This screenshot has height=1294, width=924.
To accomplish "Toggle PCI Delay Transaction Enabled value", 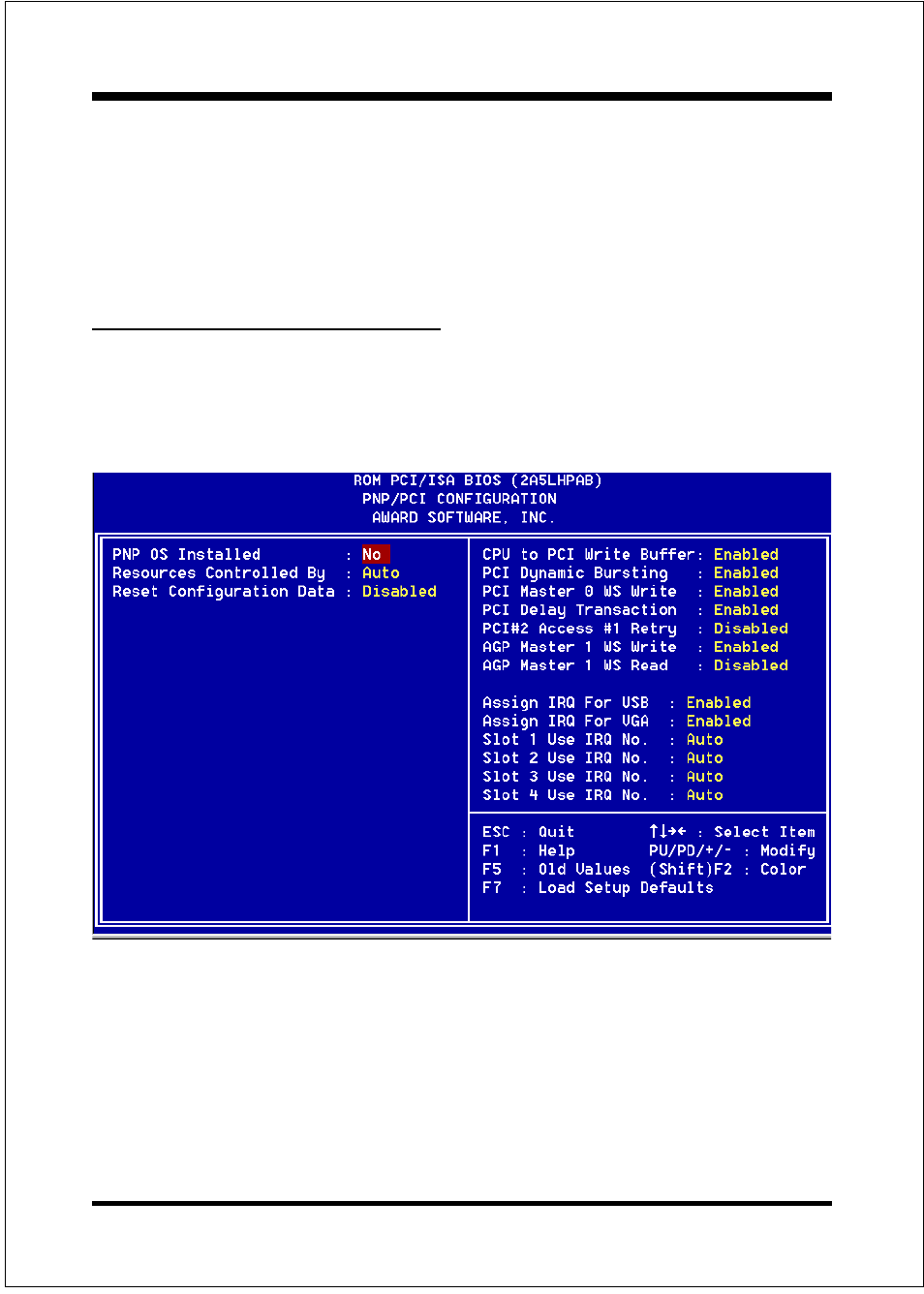I will [746, 609].
